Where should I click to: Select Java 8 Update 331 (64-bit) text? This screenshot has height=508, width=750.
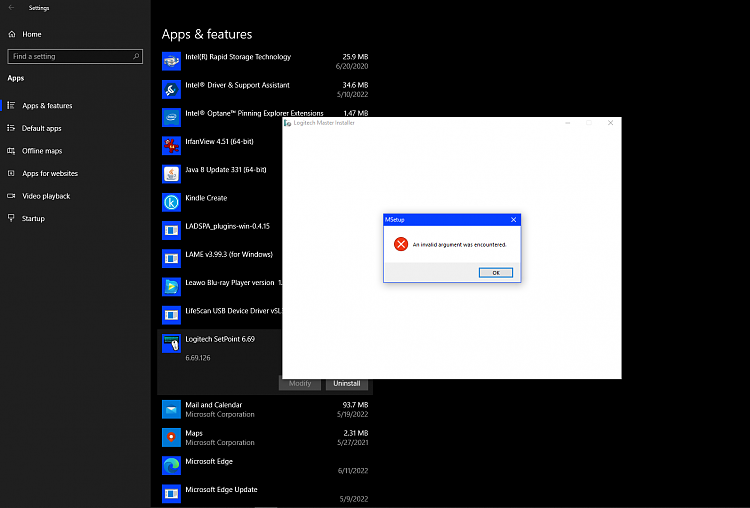[x=226, y=170]
